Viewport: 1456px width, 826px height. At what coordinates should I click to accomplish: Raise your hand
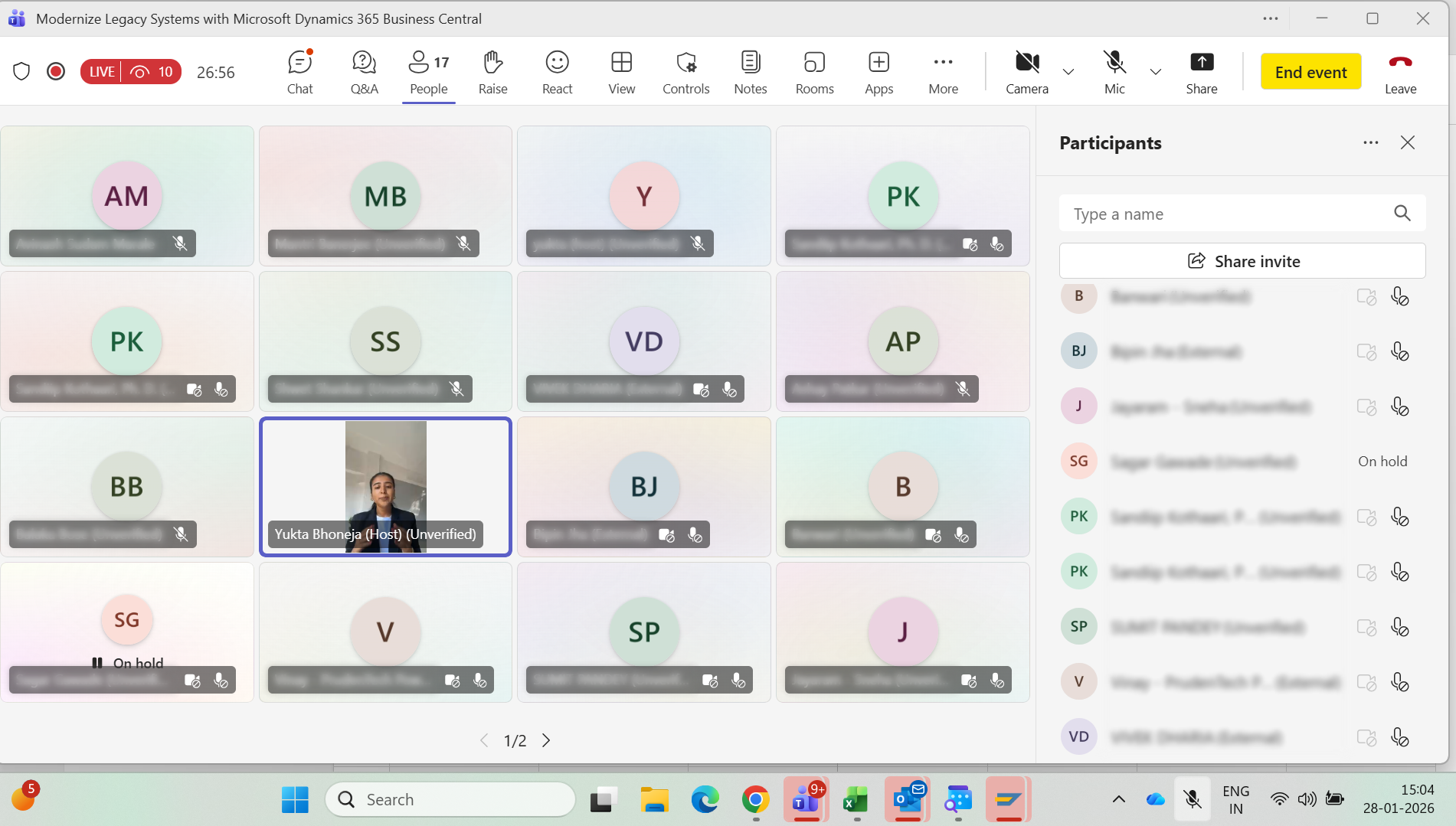(x=492, y=71)
